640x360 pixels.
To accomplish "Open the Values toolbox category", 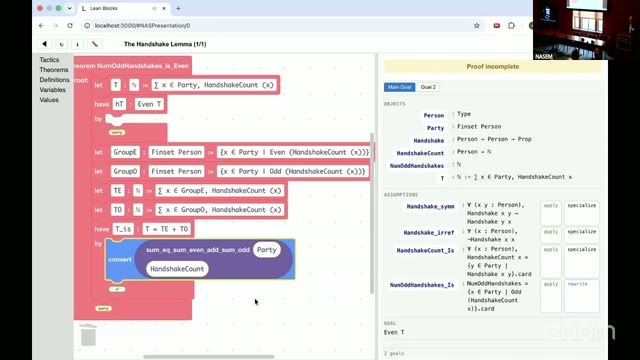I will point(49,100).
